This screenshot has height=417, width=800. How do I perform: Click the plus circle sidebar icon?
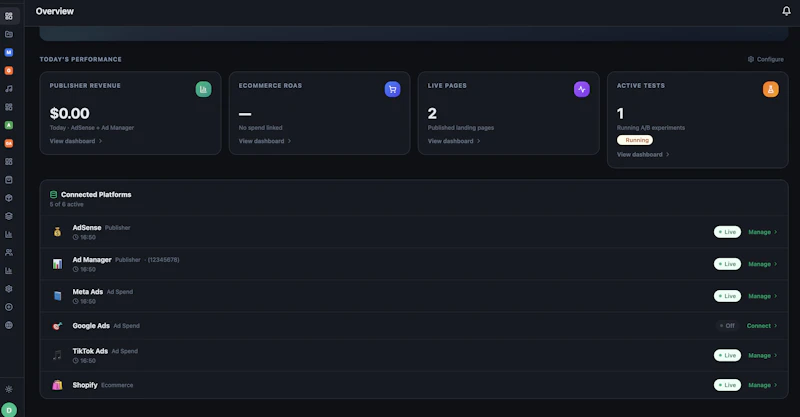(9, 307)
